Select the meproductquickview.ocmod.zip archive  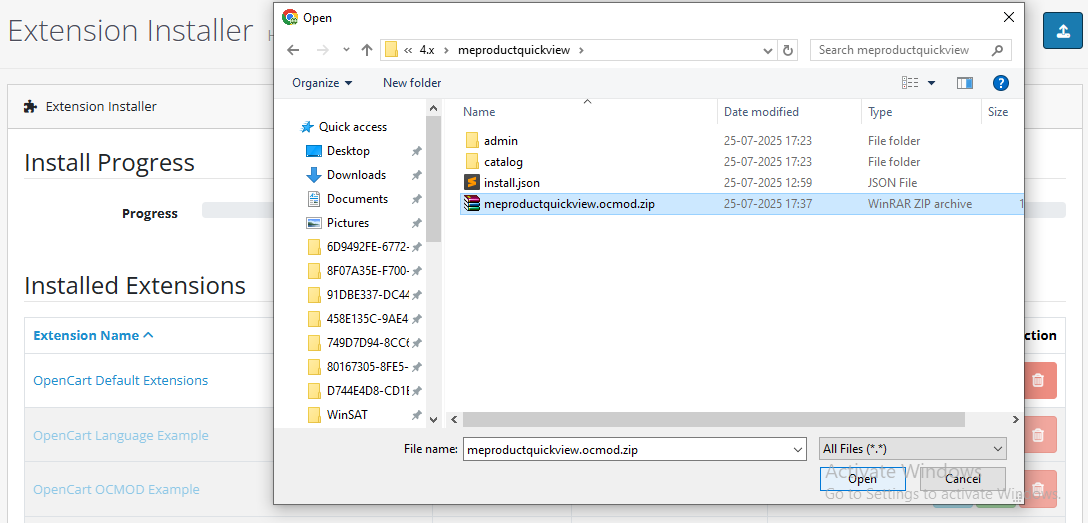[x=742, y=204]
